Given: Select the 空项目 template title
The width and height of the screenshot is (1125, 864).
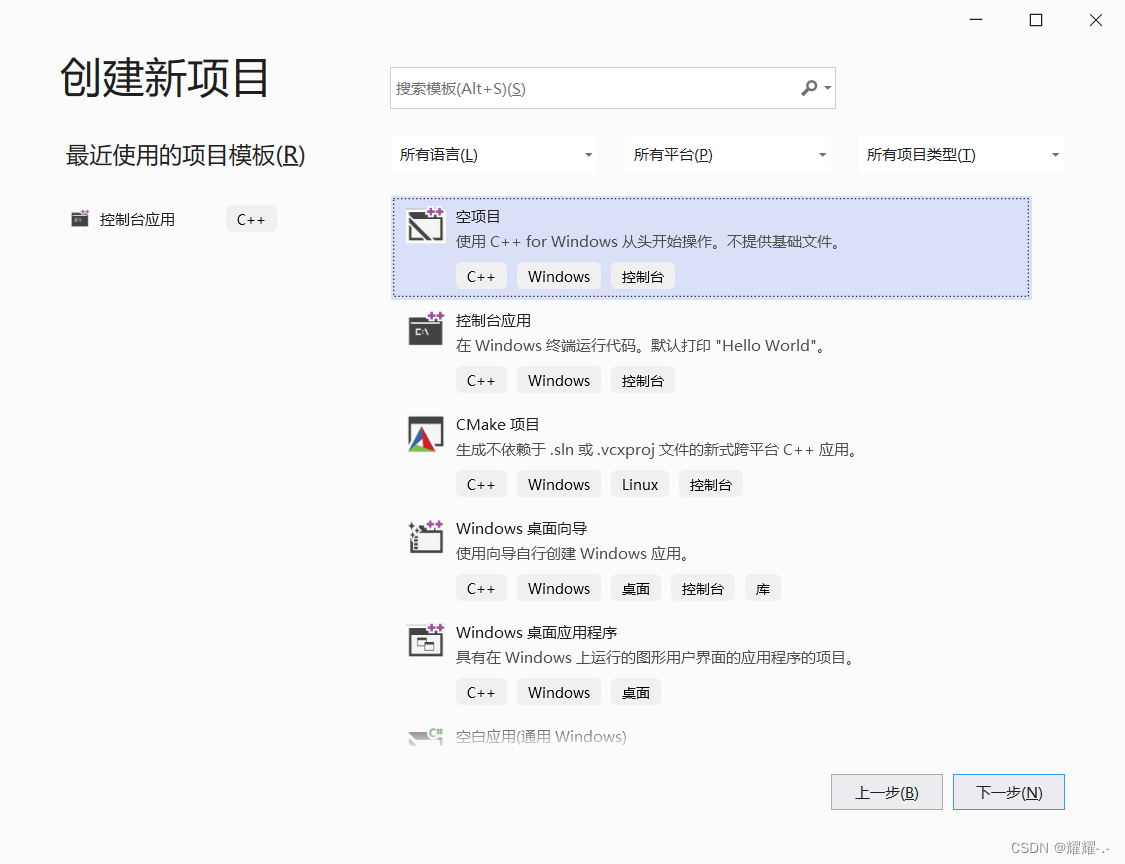Looking at the screenshot, I should click(478, 217).
